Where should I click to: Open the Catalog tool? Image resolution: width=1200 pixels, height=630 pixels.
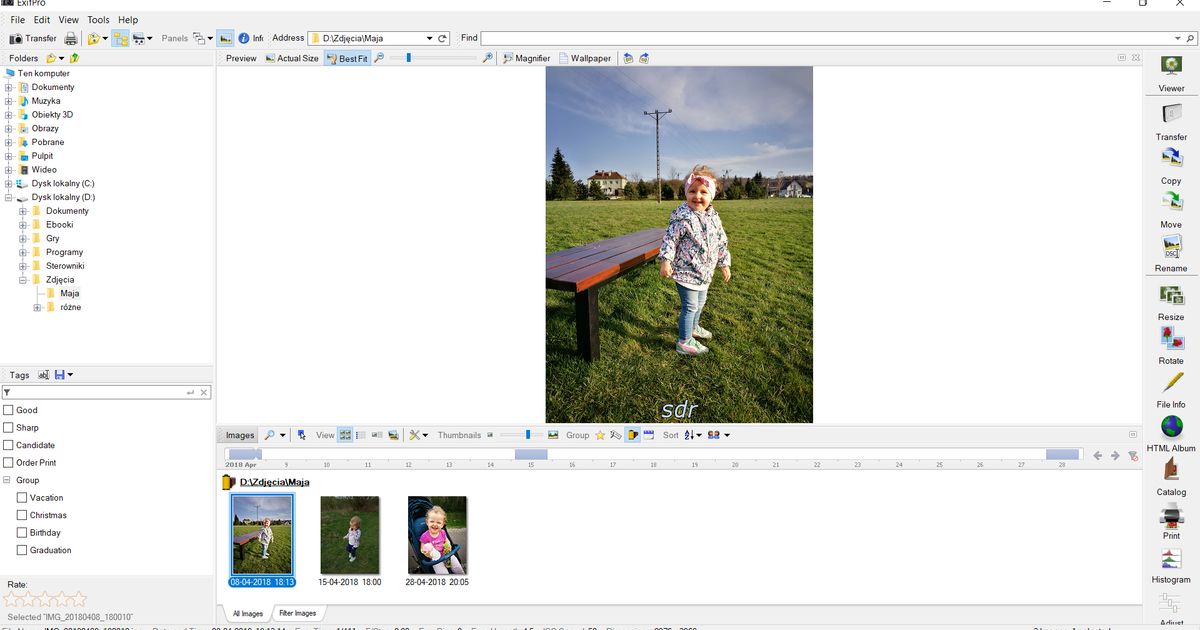coord(1171,472)
